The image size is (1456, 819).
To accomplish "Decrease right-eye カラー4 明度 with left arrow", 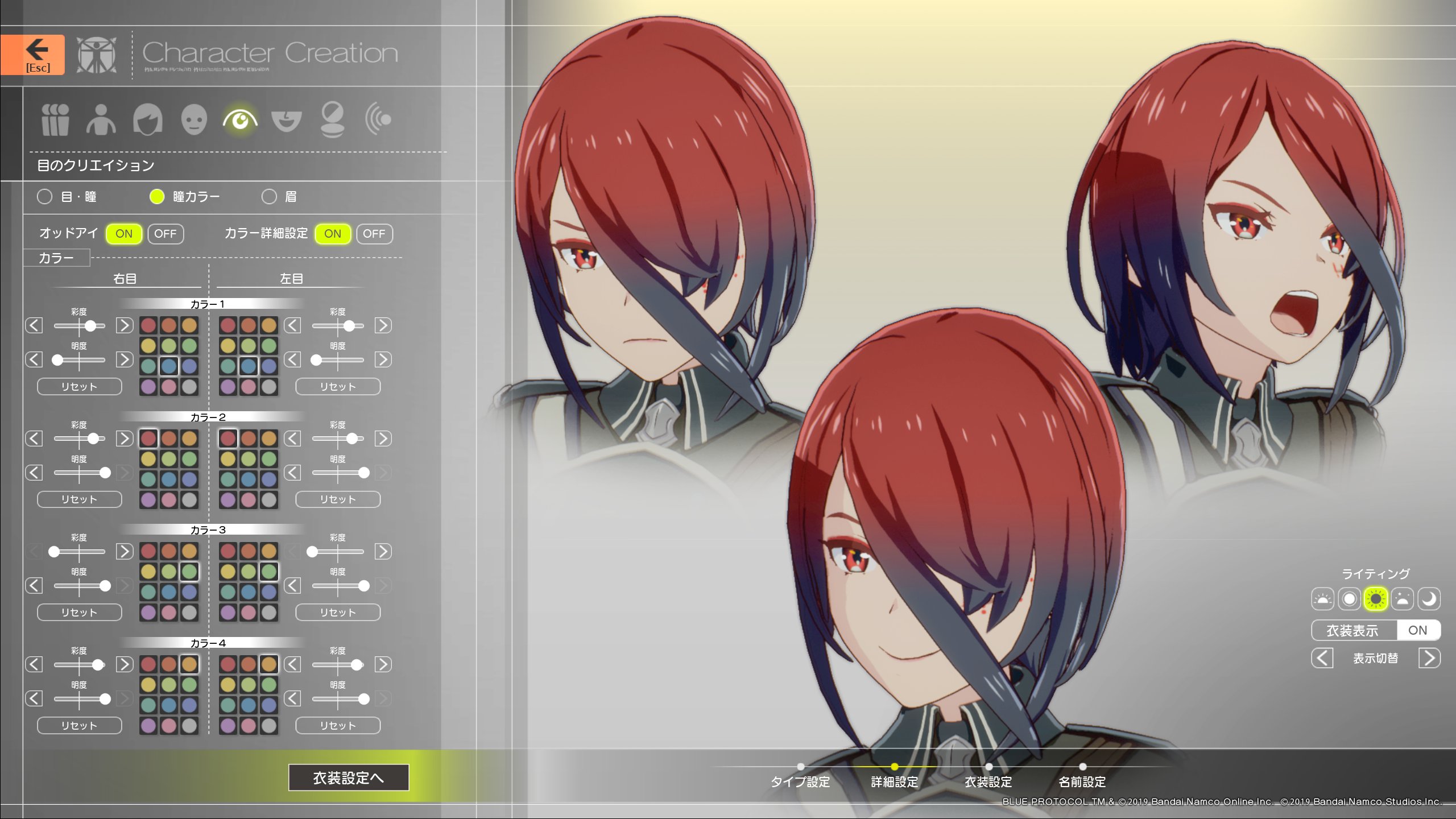I will pos(34,698).
